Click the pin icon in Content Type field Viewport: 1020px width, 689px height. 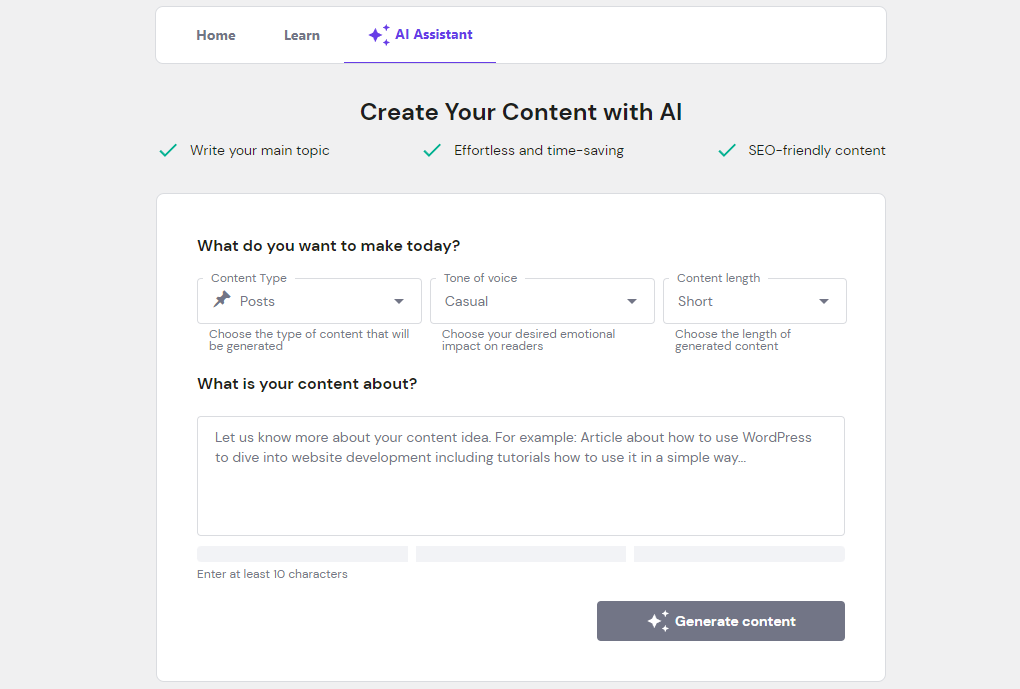pyautogui.click(x=222, y=300)
